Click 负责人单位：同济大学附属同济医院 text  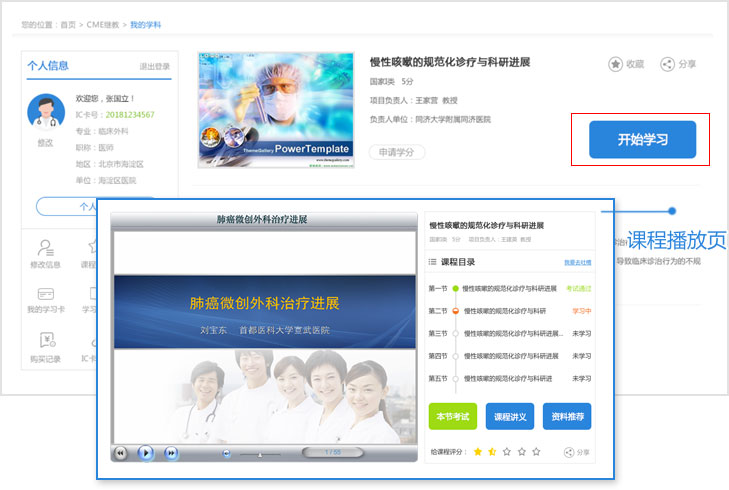(x=430, y=119)
